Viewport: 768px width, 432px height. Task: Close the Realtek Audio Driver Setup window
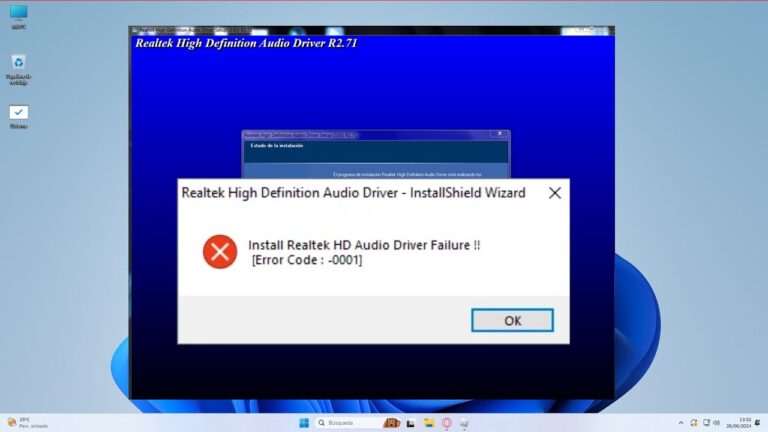(x=497, y=134)
